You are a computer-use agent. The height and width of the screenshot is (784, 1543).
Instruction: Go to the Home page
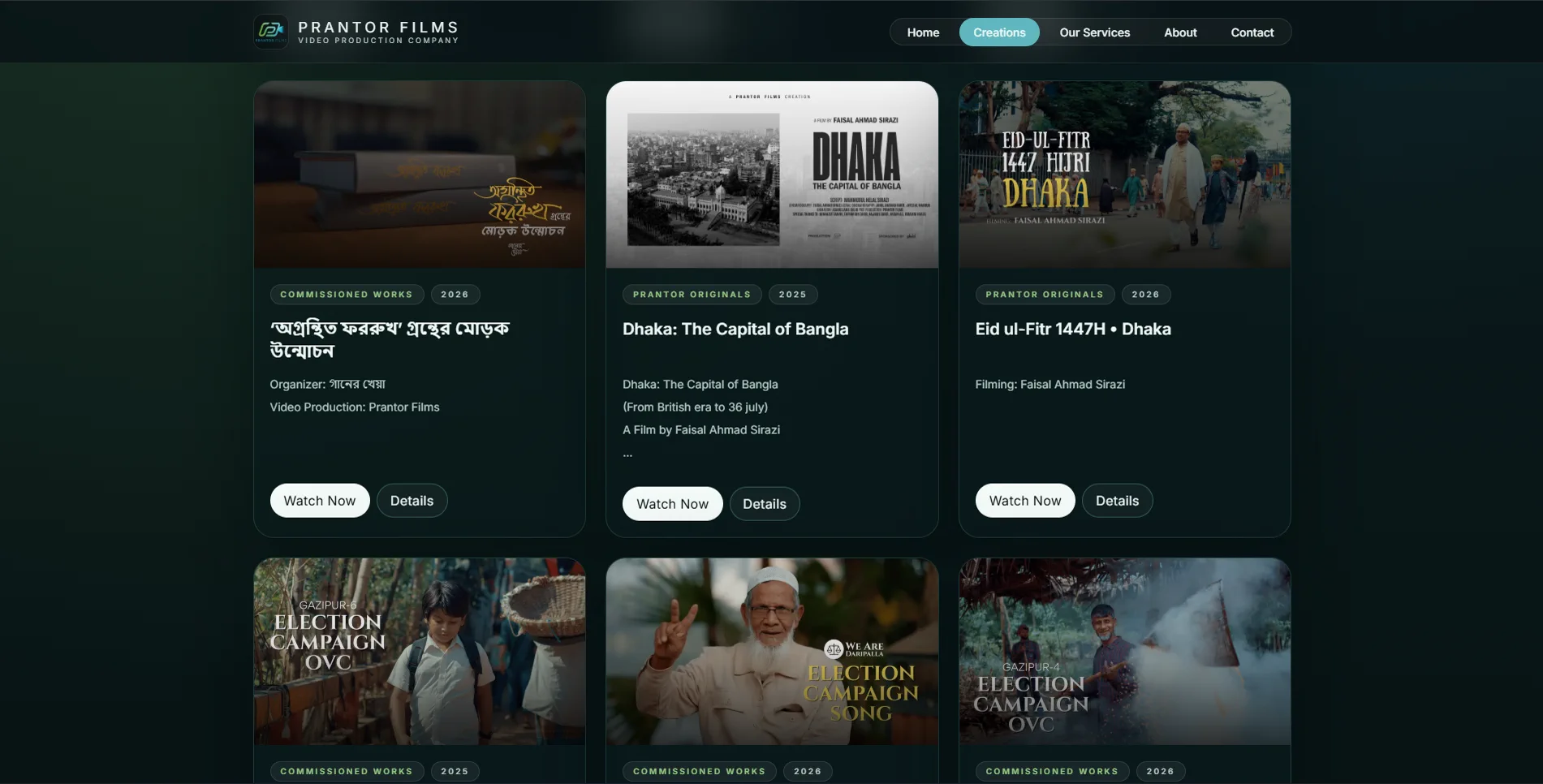pos(923,32)
